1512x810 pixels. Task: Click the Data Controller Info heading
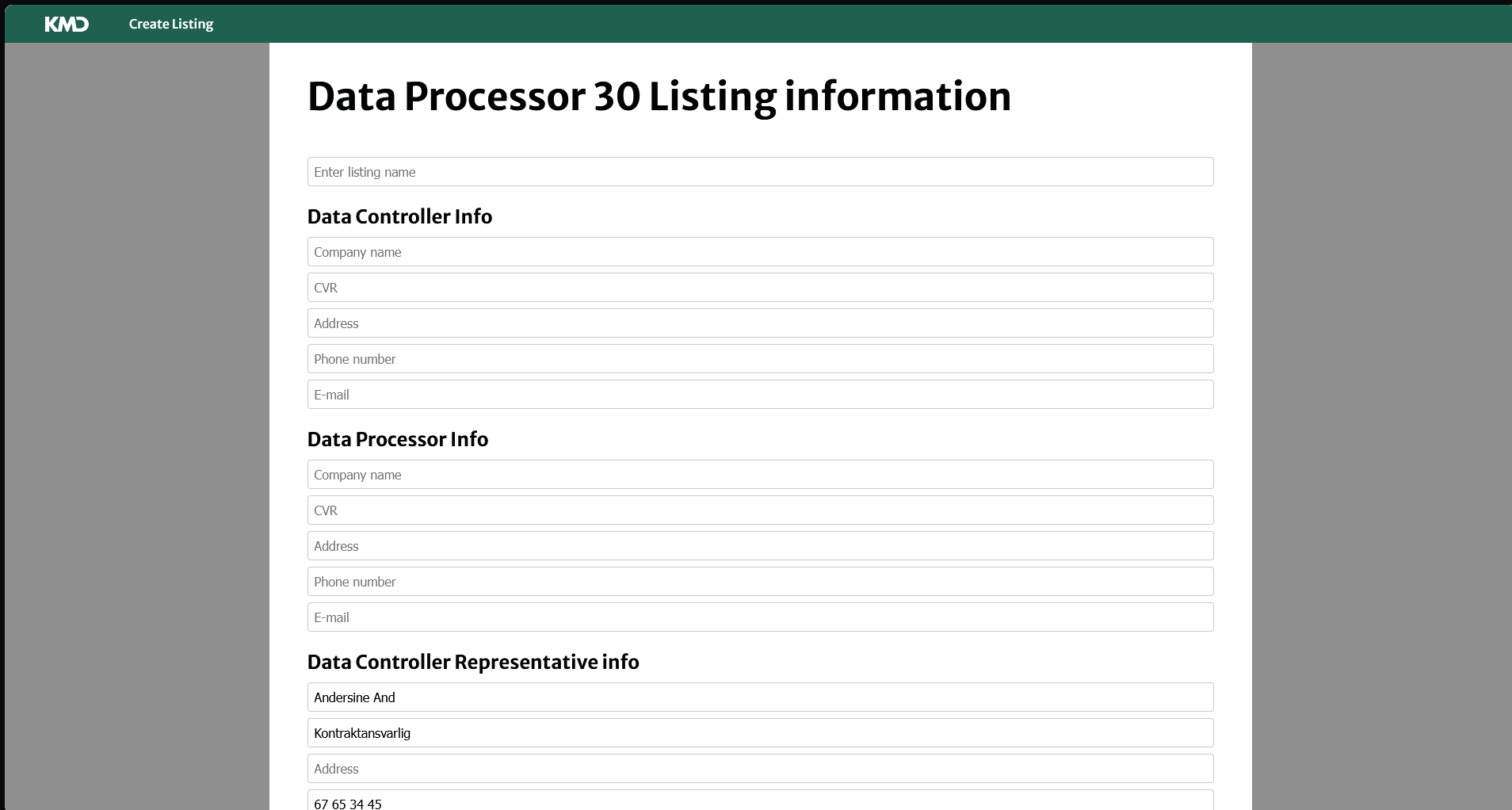coord(399,216)
